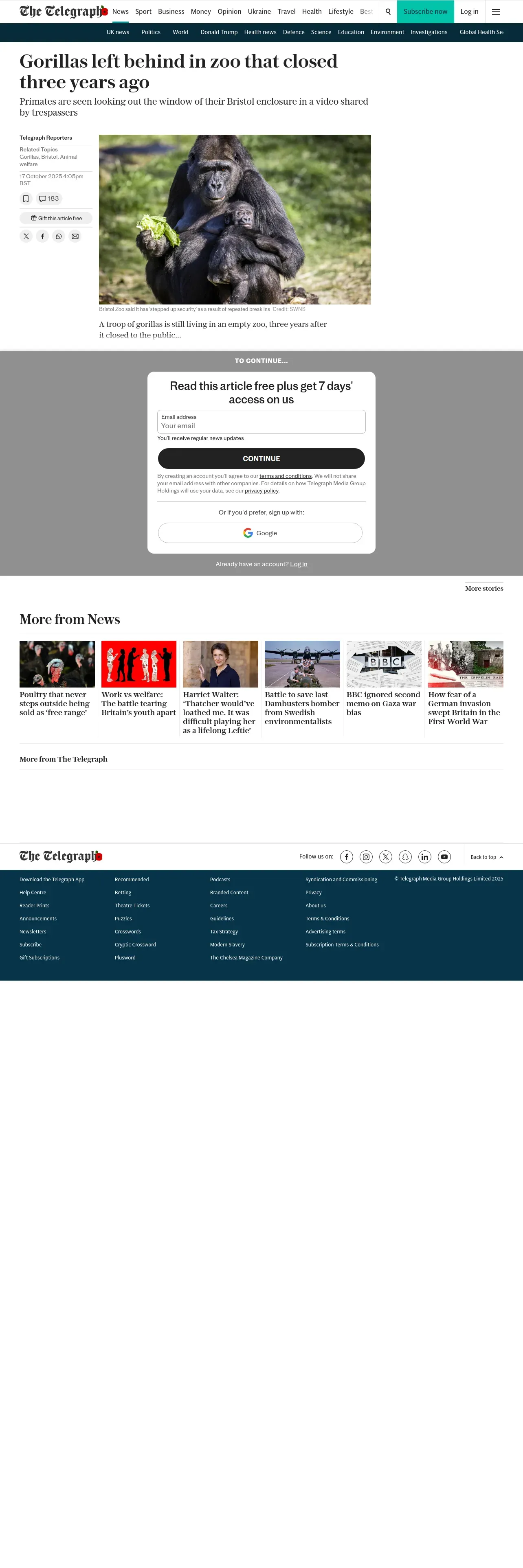Share article via WhatsApp icon
Screen dimensions: 523x1568
(58, 236)
